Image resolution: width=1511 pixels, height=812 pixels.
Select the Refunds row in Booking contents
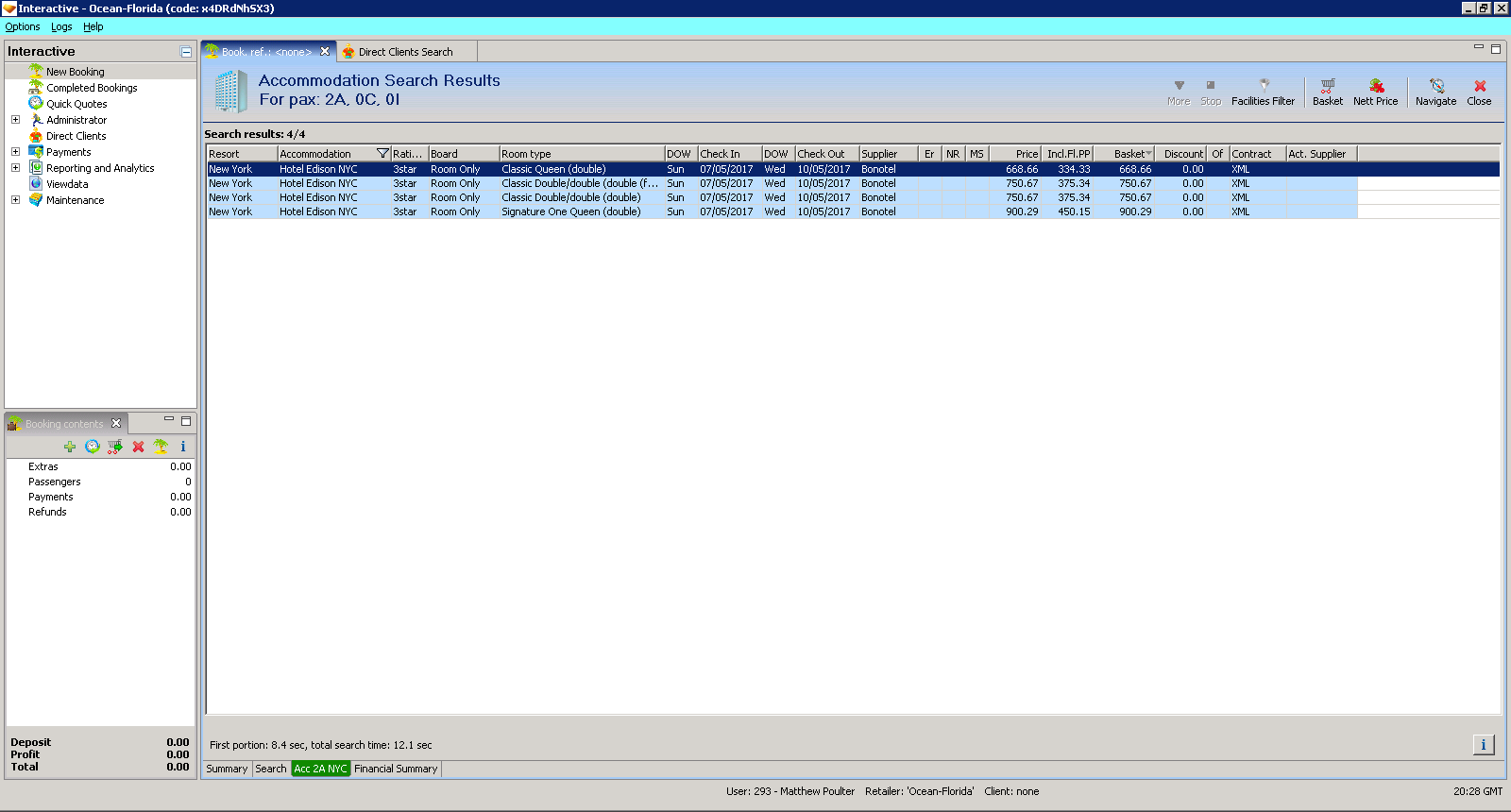(100, 512)
